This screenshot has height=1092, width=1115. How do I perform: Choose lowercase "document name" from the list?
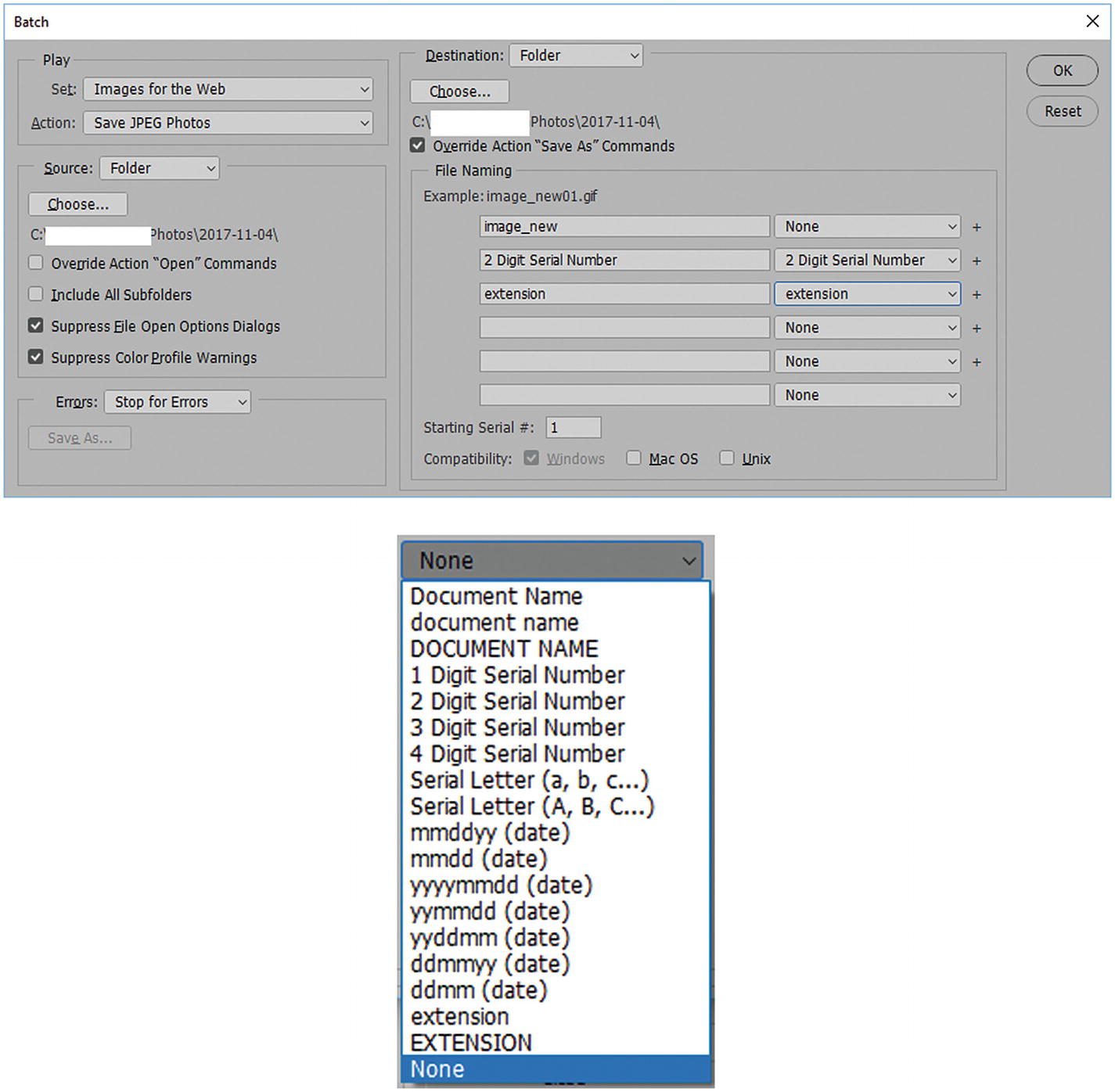[556, 623]
